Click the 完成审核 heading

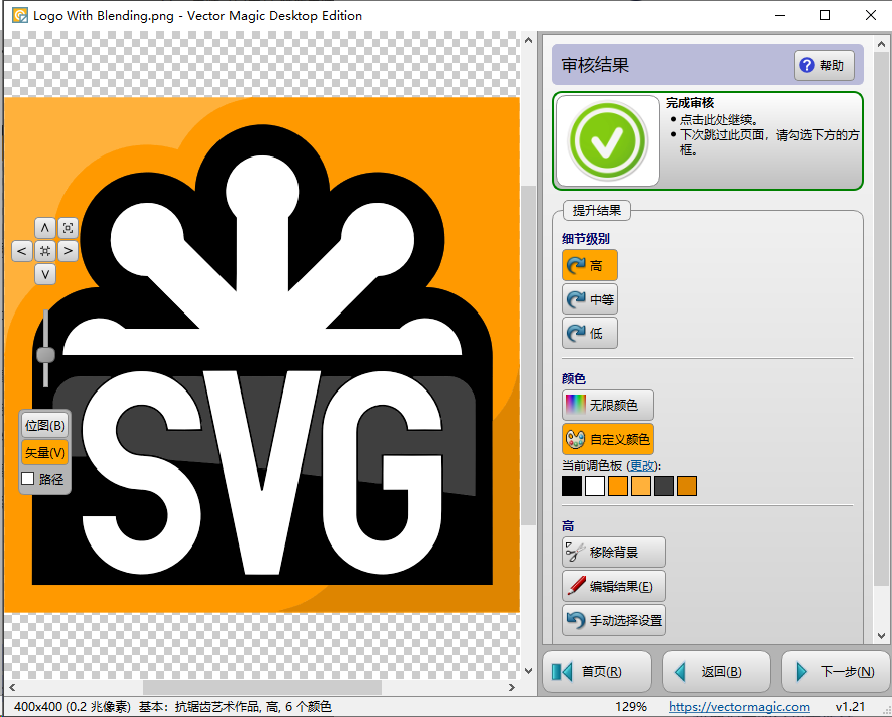[689, 103]
